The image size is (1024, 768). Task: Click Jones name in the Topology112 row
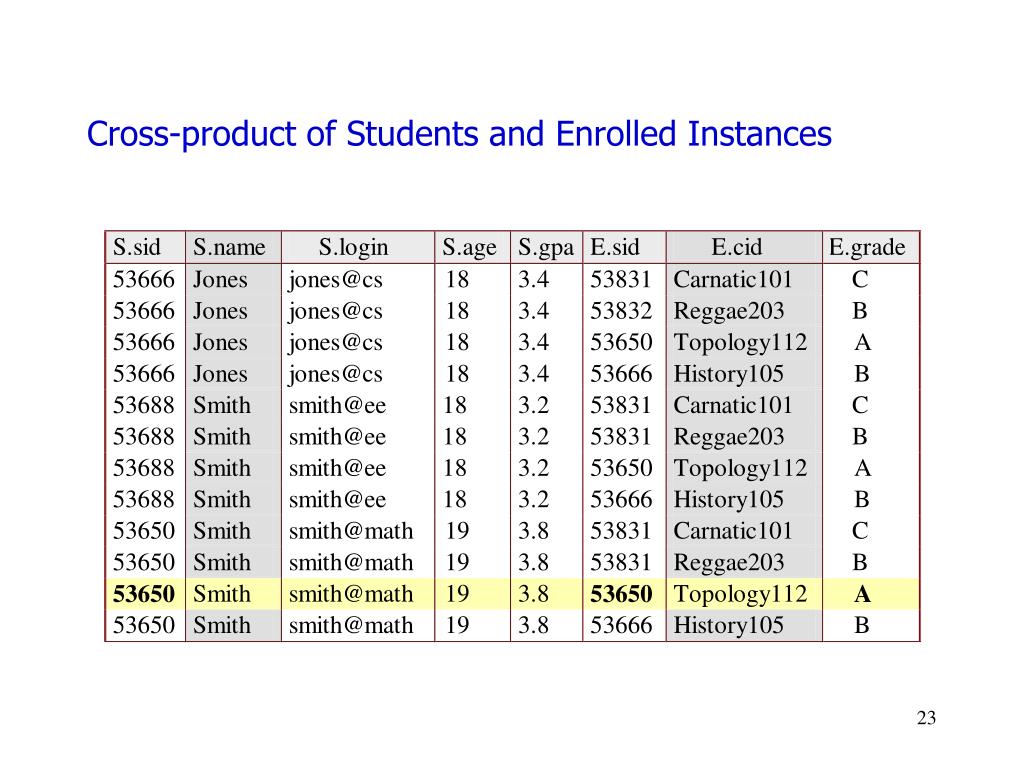pos(220,342)
